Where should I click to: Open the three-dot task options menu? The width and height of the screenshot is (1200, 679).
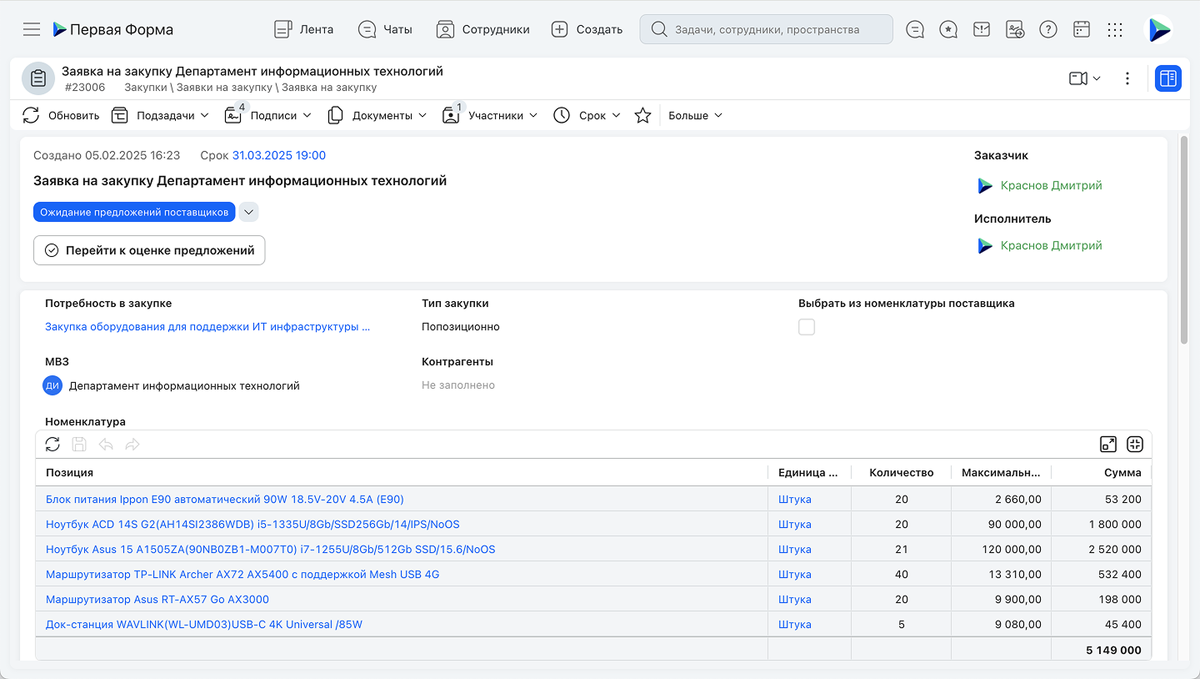pos(1127,78)
